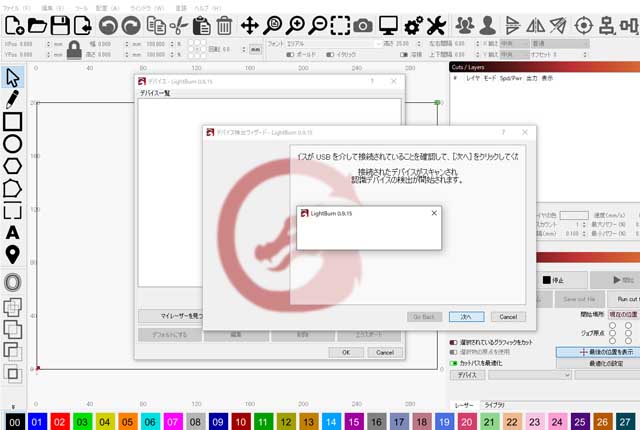Toggle the mm units button
Screen dimensions: 640x430
256,49
